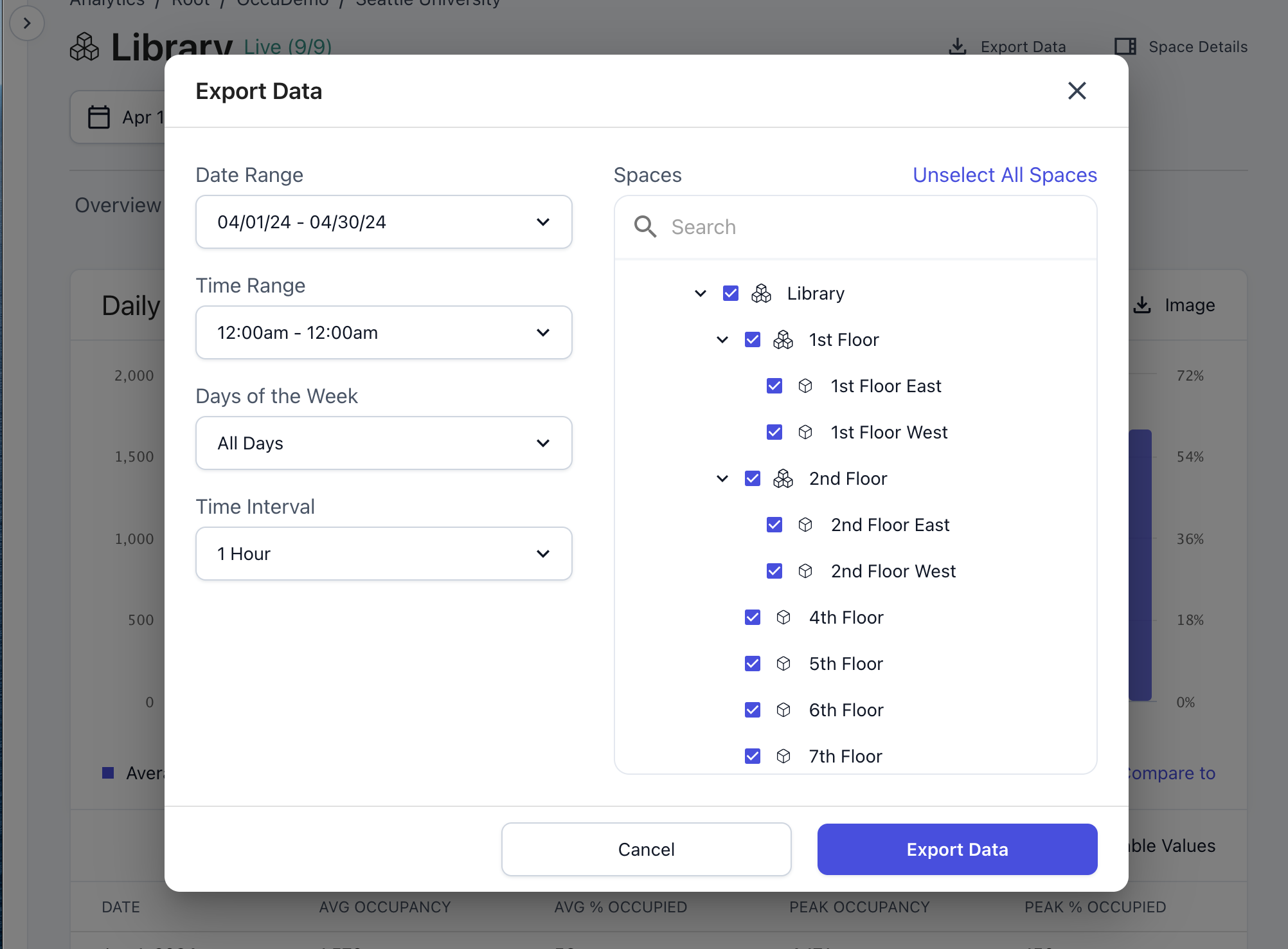Click the Space Details panel icon
1288x949 pixels.
(x=1125, y=47)
